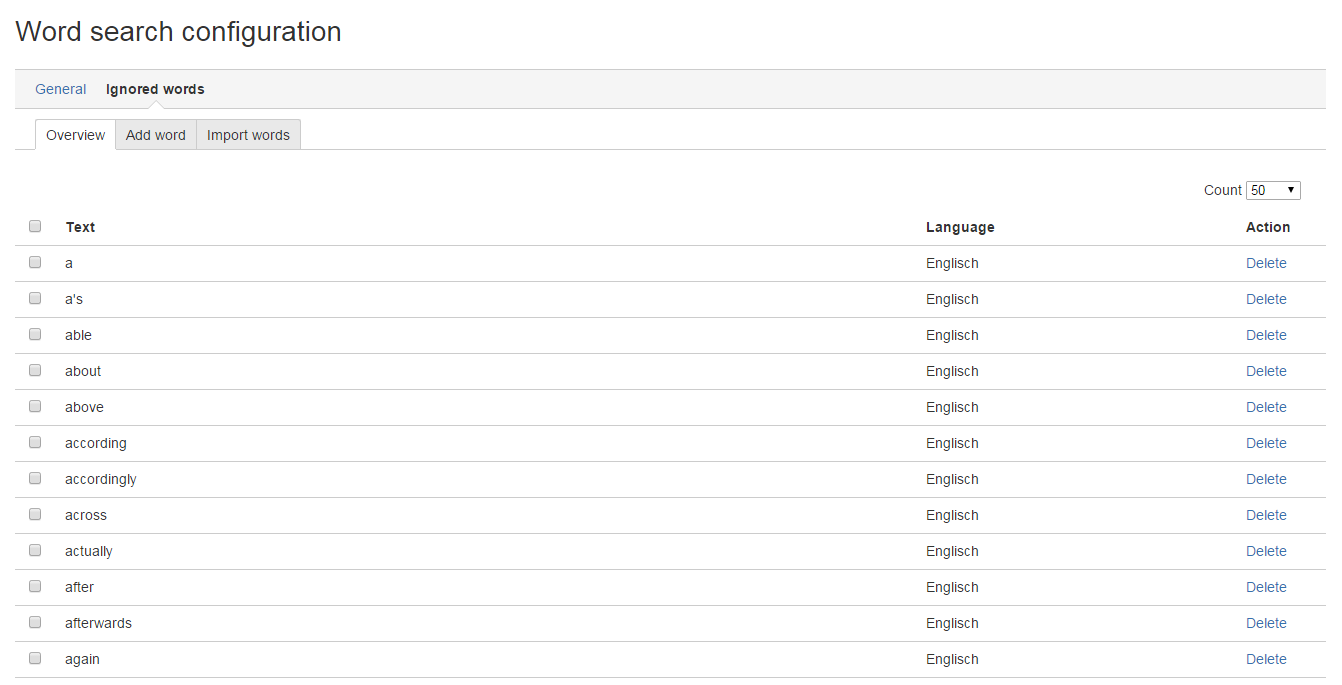Screen dimensions: 1342x685
Task: Mark the 'afterwards' row checkbox
Action: coord(35,622)
